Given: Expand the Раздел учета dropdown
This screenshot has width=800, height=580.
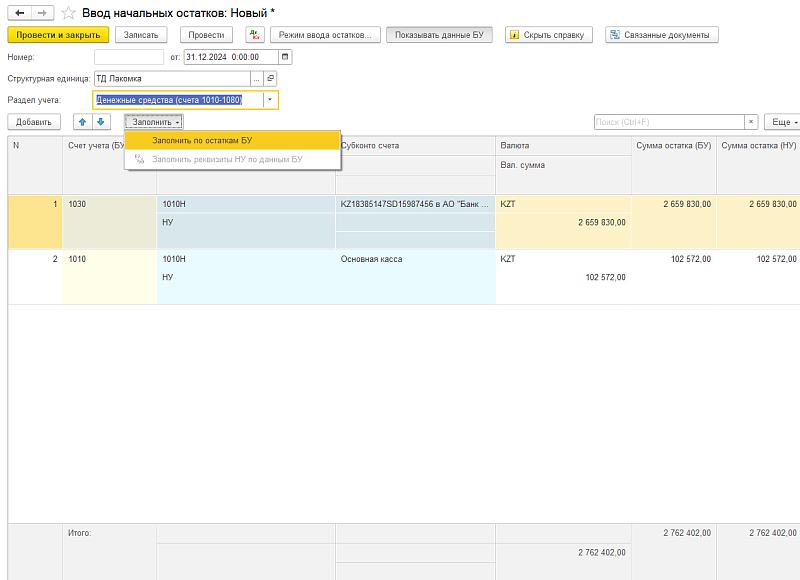Looking at the screenshot, I should (x=270, y=100).
